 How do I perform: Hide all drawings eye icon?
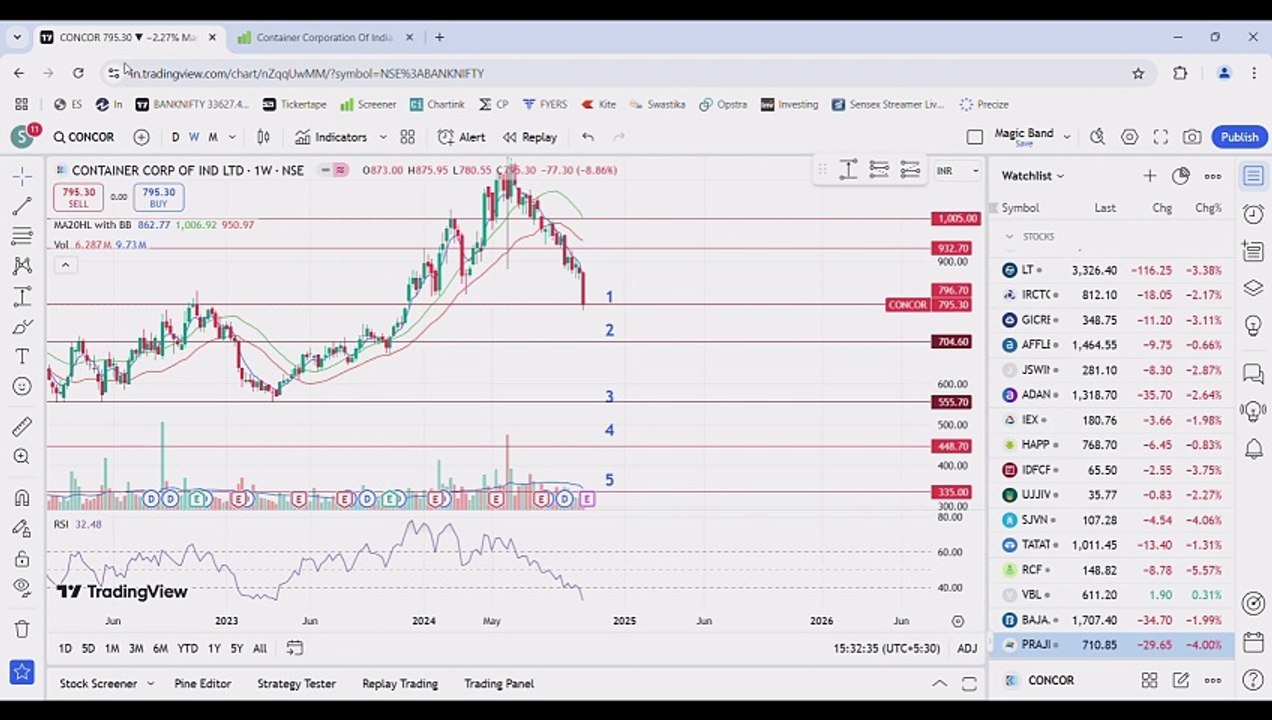(x=22, y=588)
